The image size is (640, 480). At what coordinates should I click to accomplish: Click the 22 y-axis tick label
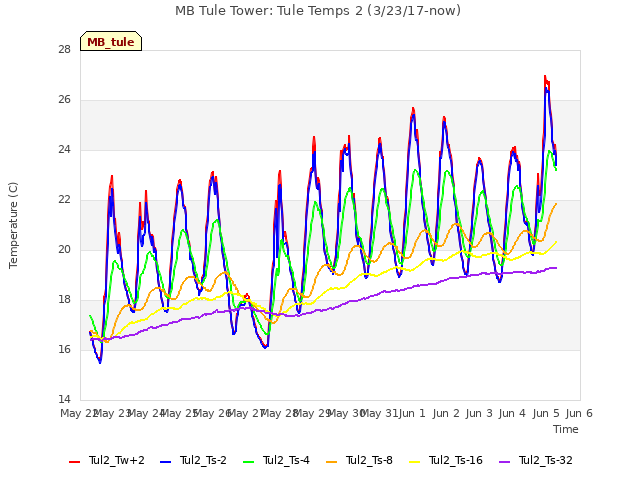click(x=64, y=200)
